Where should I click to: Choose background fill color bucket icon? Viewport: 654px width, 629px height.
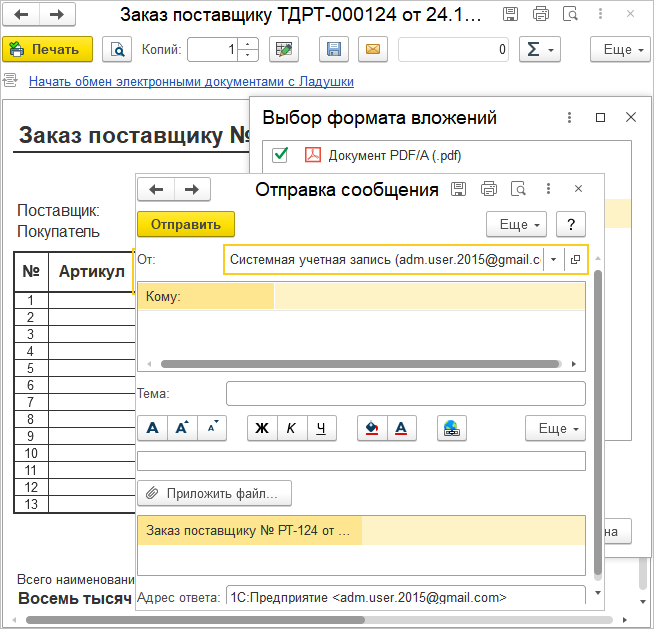tap(372, 428)
